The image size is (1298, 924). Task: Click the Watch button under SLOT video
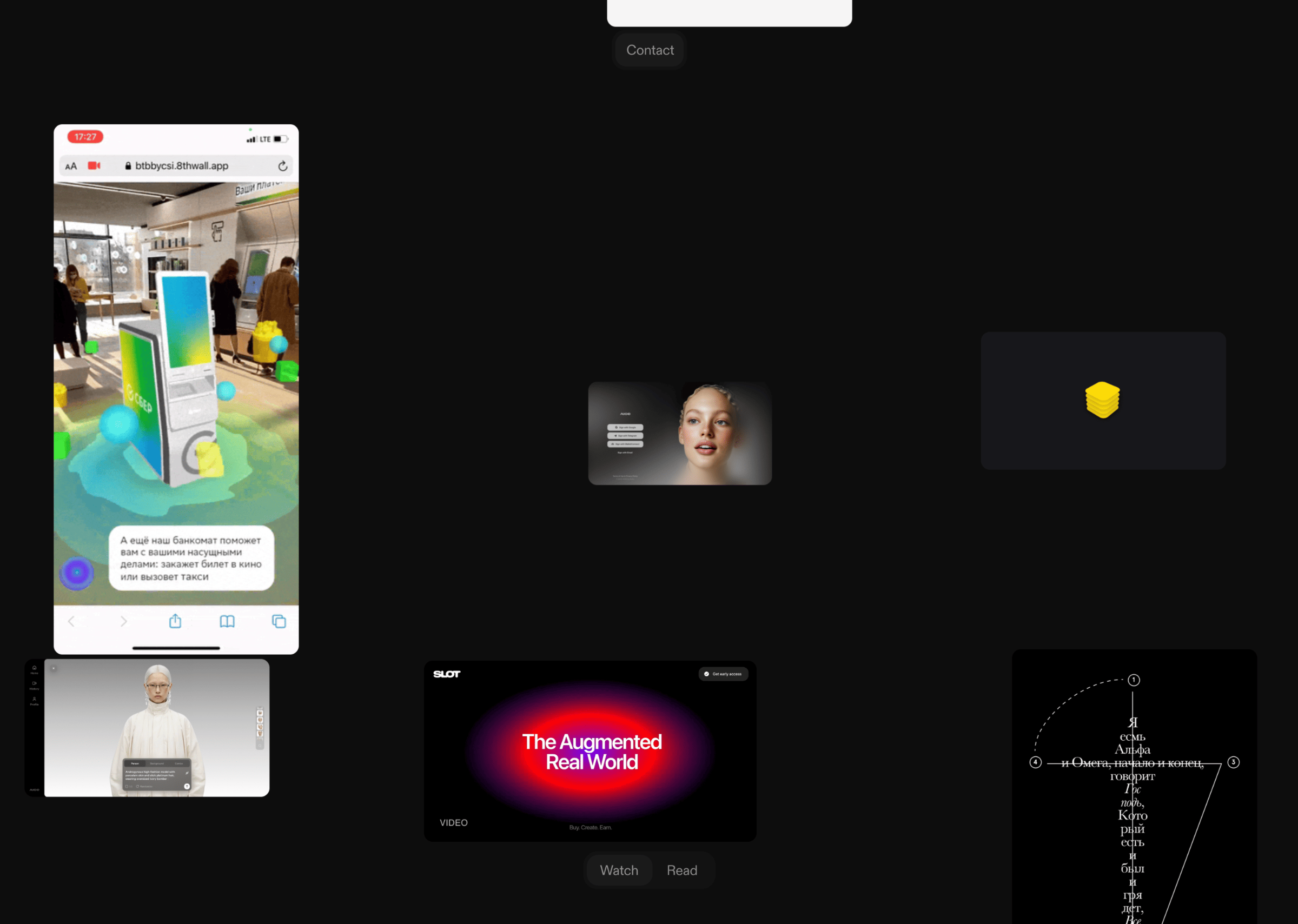tap(619, 870)
